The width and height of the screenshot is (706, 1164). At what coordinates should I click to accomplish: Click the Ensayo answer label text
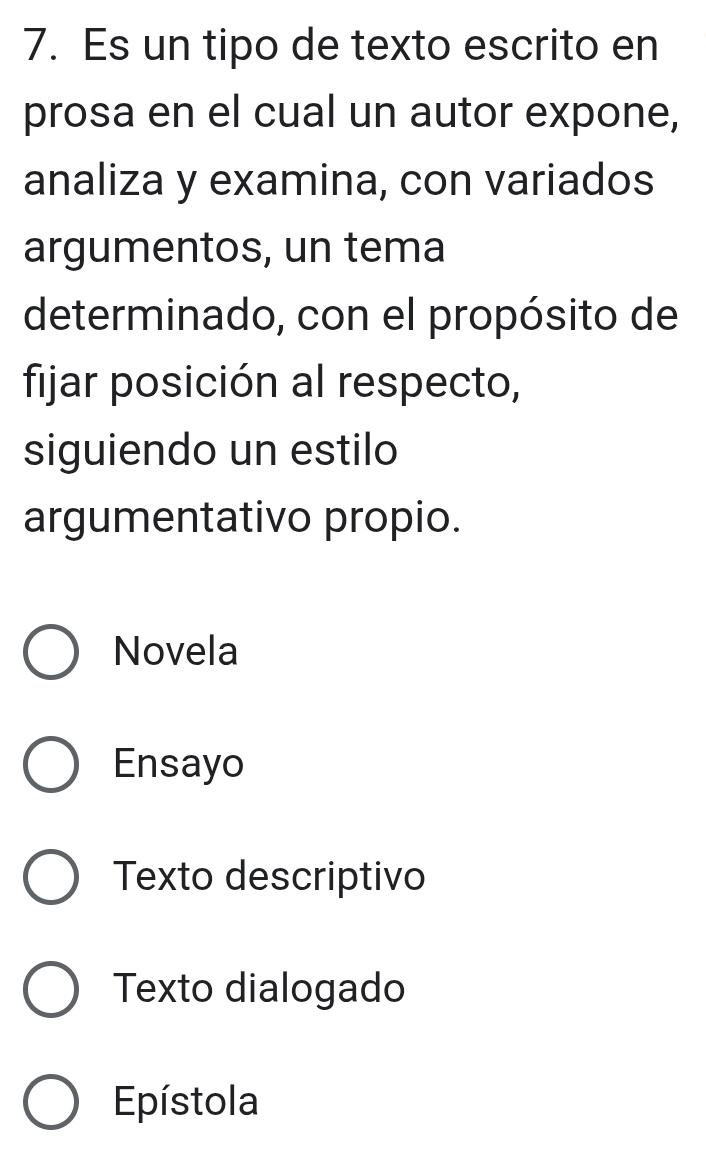(179, 764)
